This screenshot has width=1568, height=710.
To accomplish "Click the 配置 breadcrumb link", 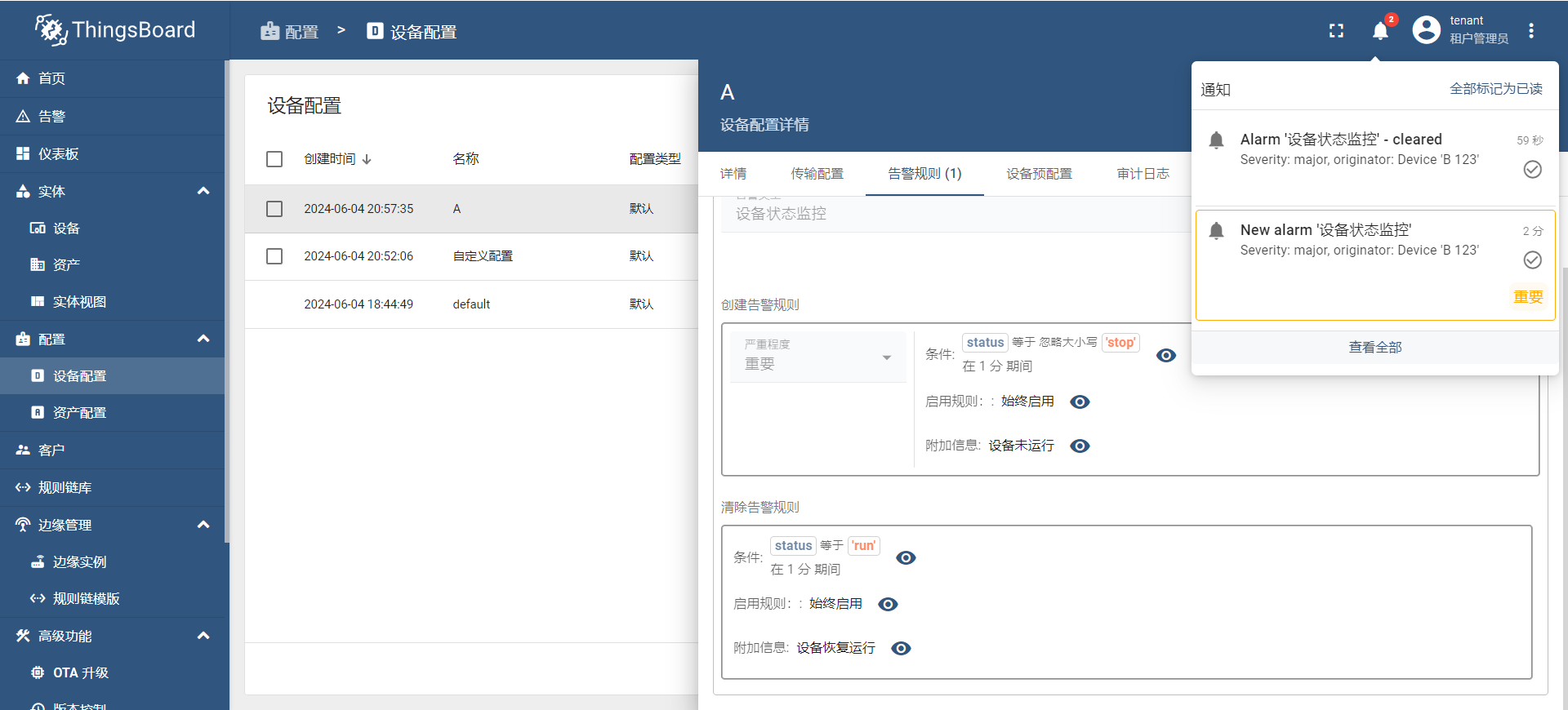I will coord(290,32).
